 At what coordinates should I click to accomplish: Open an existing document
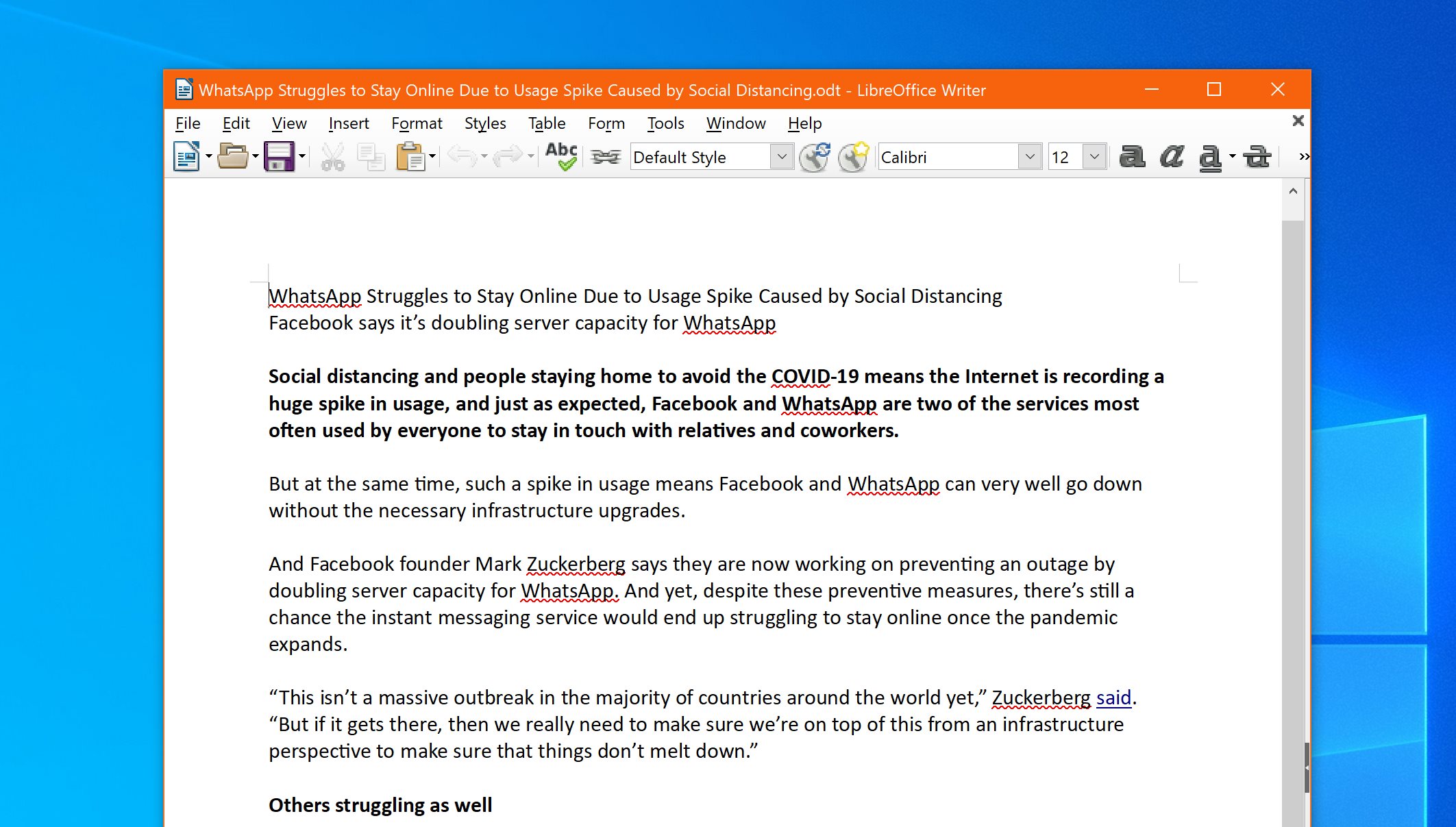point(233,156)
